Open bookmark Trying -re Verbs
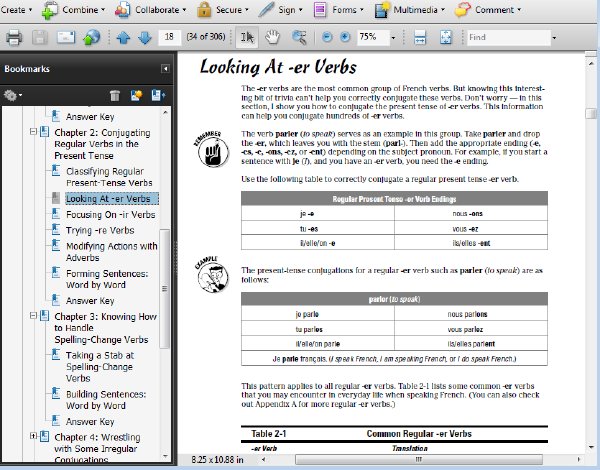Screen dimensions: 600x470 pyautogui.click(x=100, y=230)
